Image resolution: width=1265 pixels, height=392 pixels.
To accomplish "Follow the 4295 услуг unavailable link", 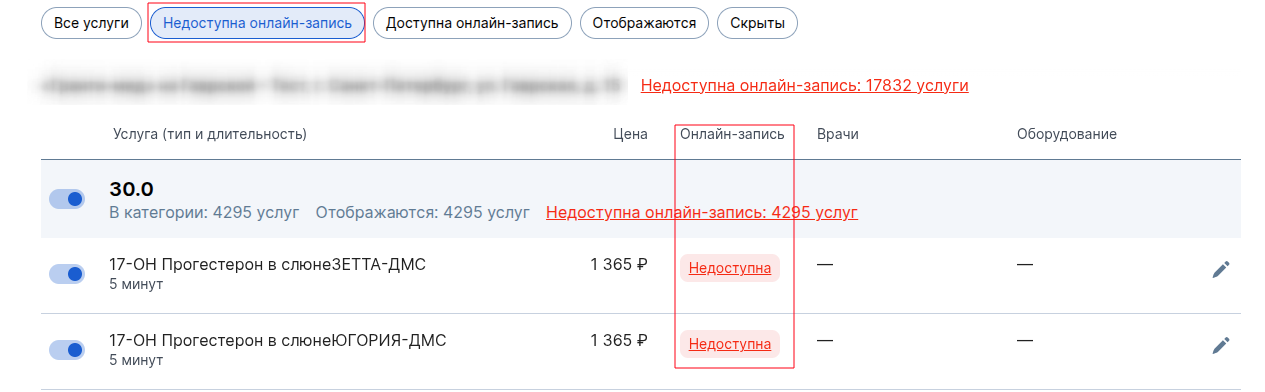I will 702,212.
